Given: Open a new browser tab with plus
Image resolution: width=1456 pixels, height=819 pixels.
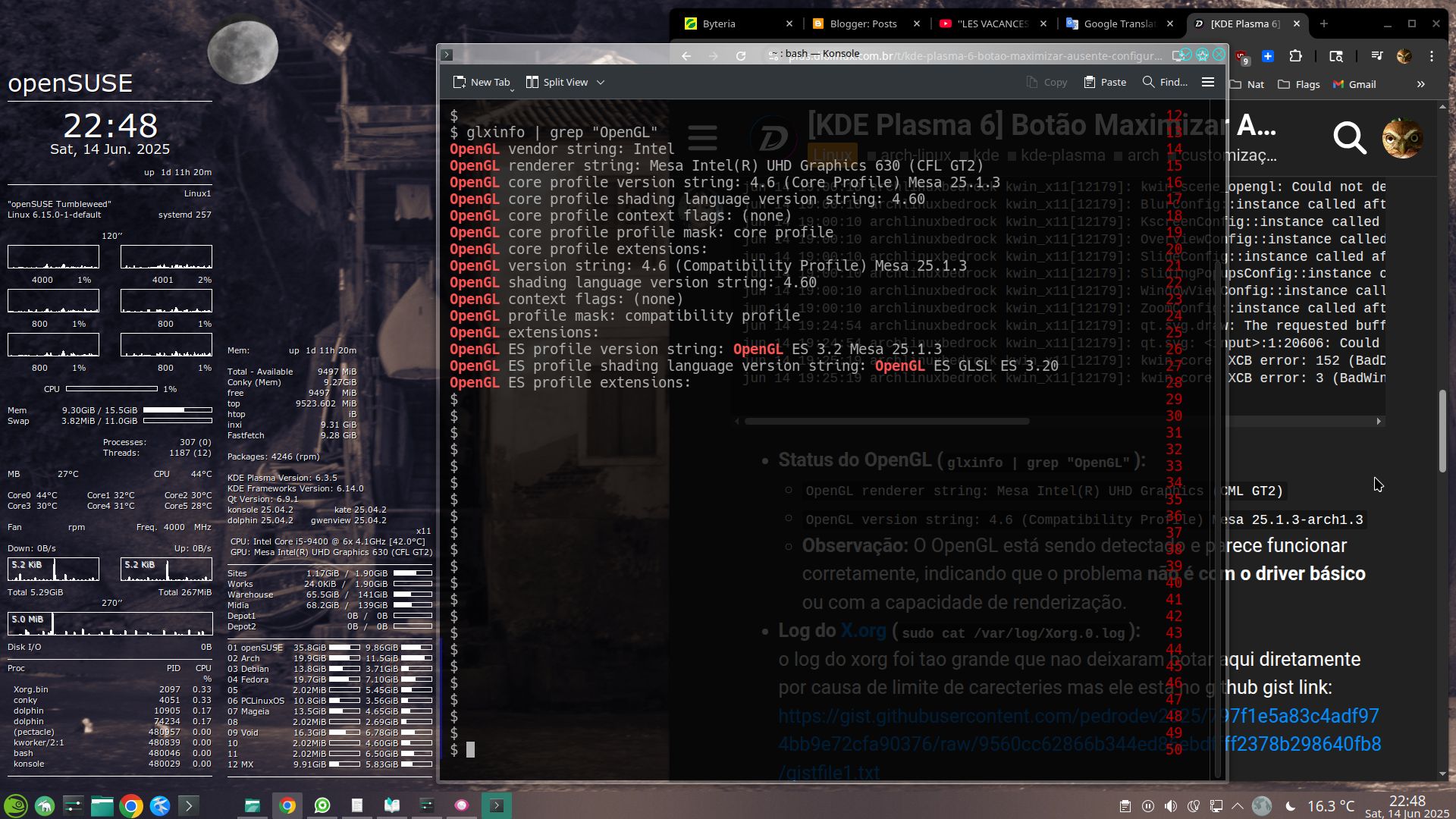Looking at the screenshot, I should click(x=1323, y=24).
